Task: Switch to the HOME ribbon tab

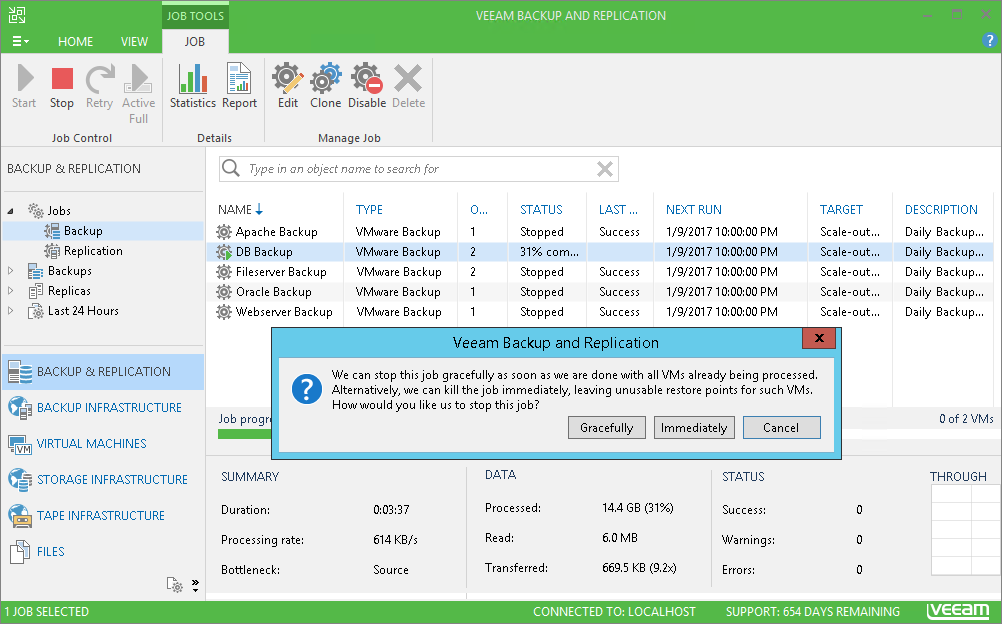Action: [x=75, y=42]
